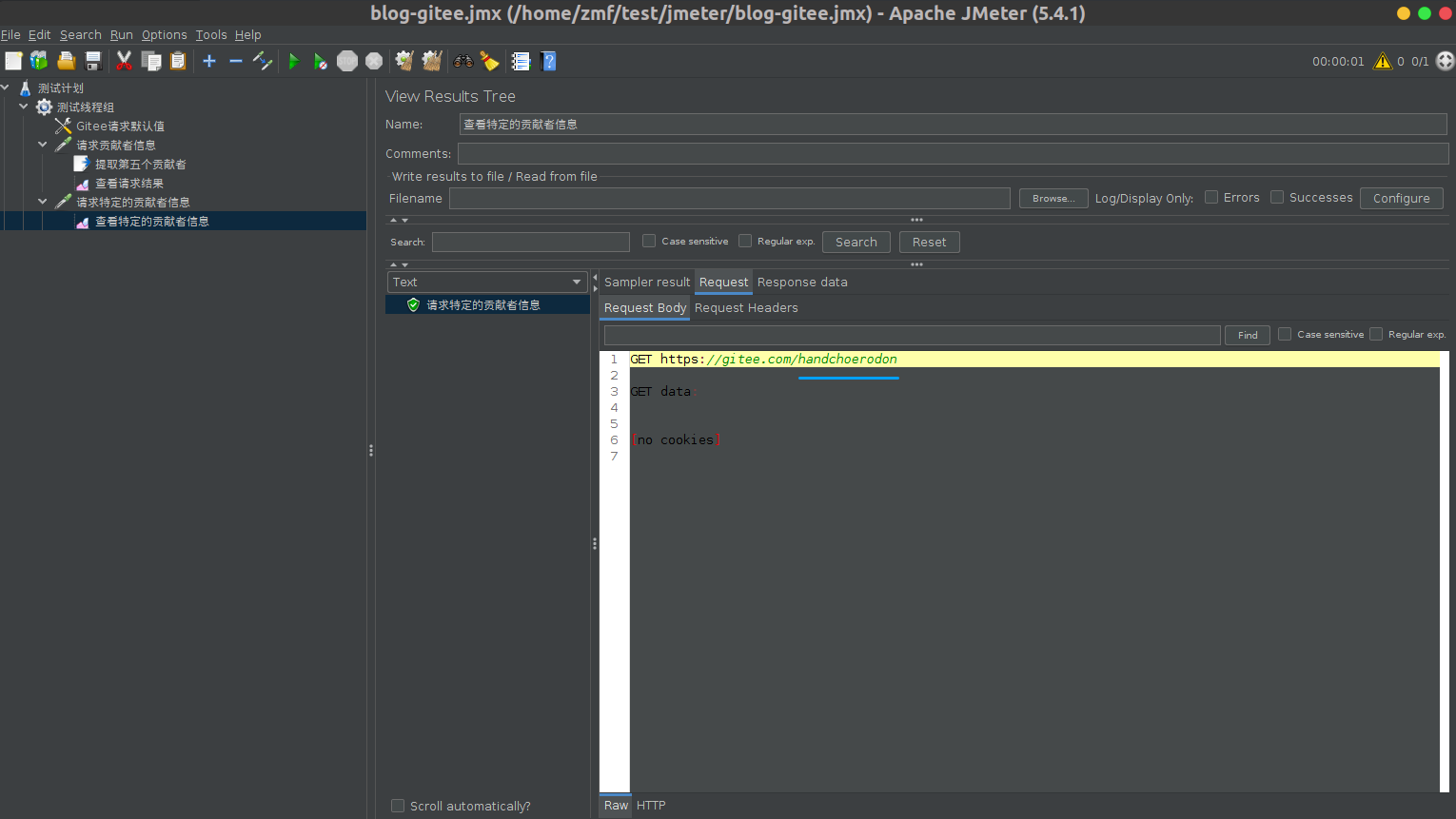Click the Expand All plus icon
1456x819 pixels.
(x=209, y=61)
